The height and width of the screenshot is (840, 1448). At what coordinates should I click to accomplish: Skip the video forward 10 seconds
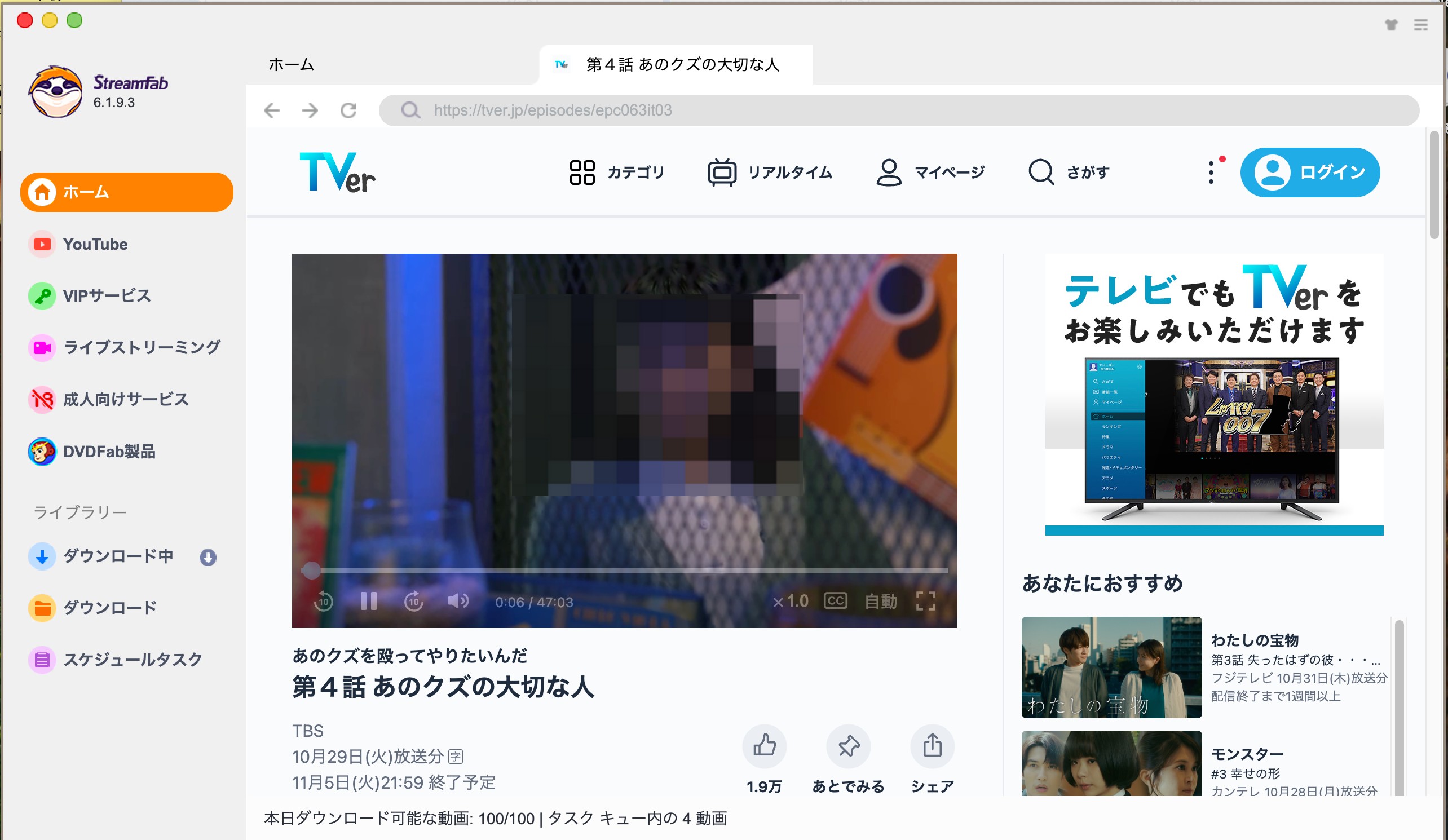pyautogui.click(x=414, y=602)
